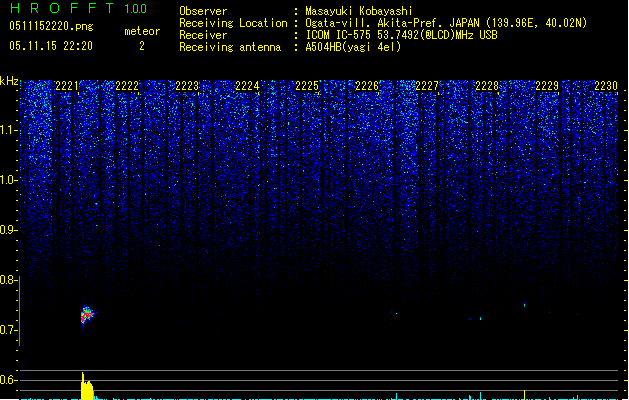
Task: Click the 2225 time marker
Action: (307, 86)
